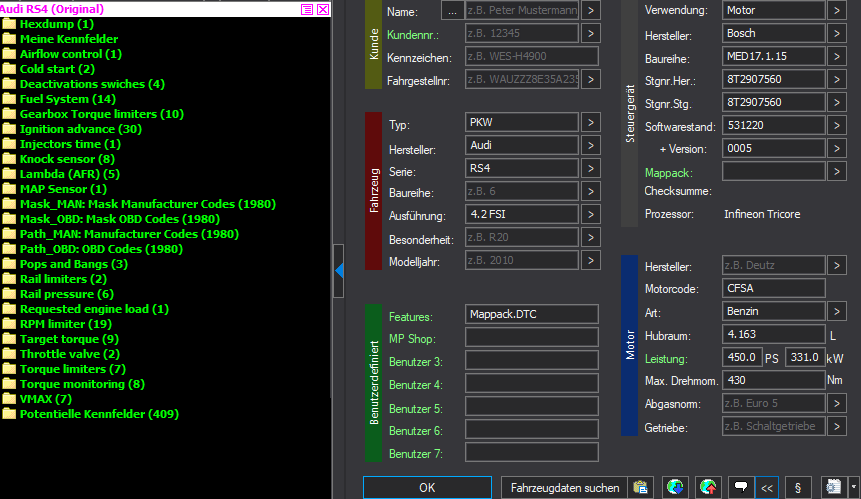This screenshot has height=499, width=861.
Task: Click the paste vehicle data clipboard icon
Action: pyautogui.click(x=640, y=487)
